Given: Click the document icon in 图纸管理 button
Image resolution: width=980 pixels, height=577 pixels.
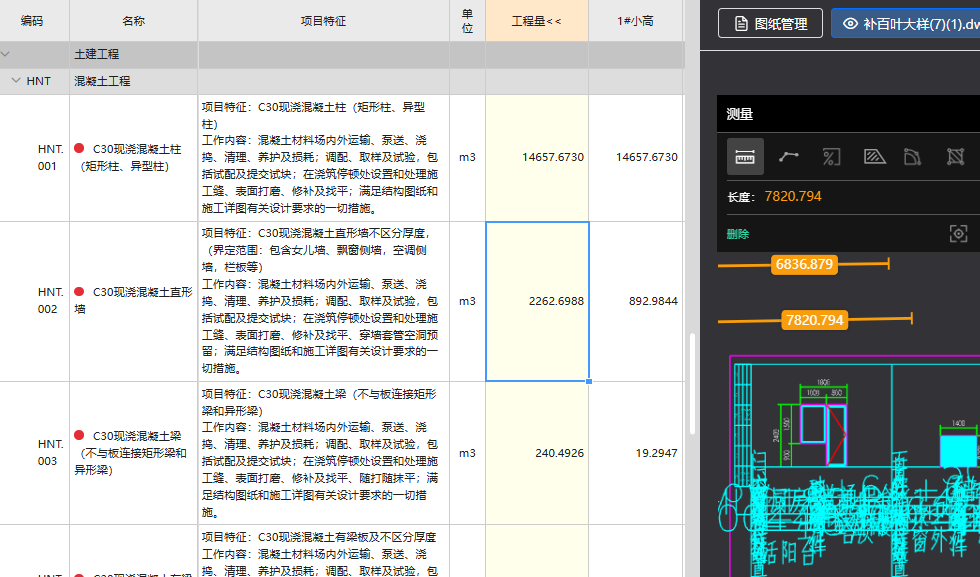Looking at the screenshot, I should coord(741,24).
